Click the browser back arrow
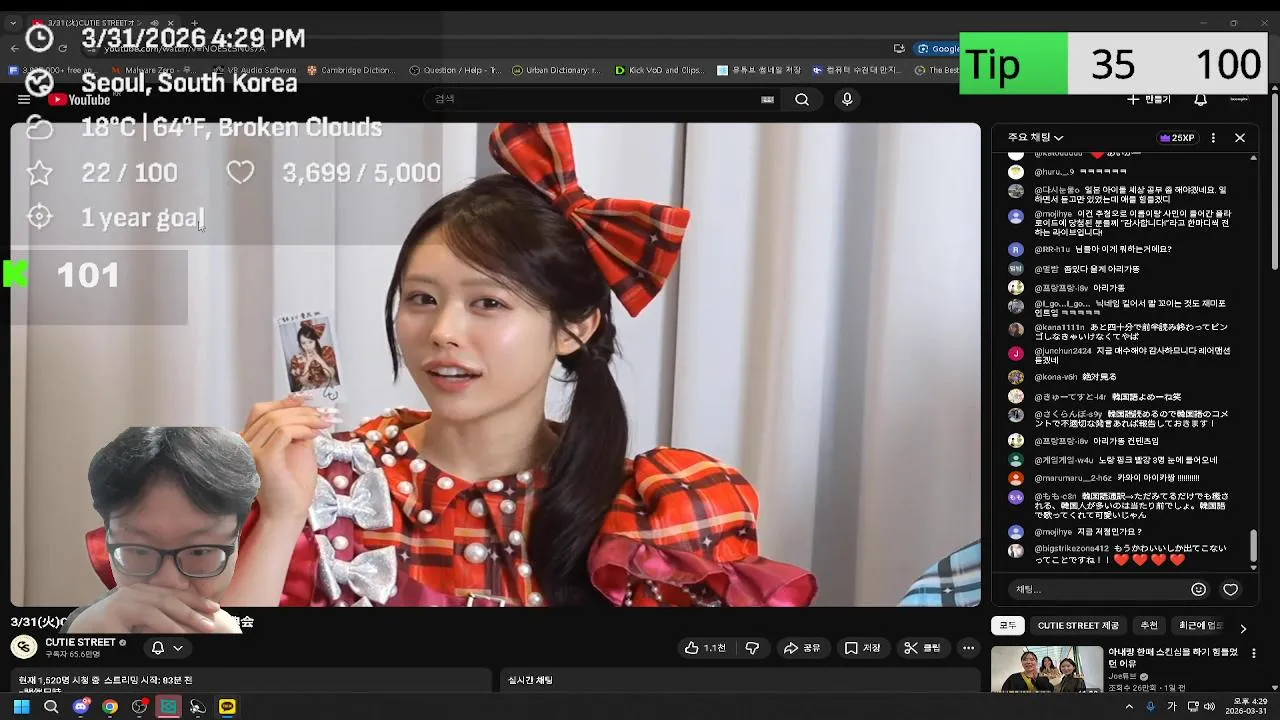Image resolution: width=1280 pixels, height=720 pixels. [14, 48]
